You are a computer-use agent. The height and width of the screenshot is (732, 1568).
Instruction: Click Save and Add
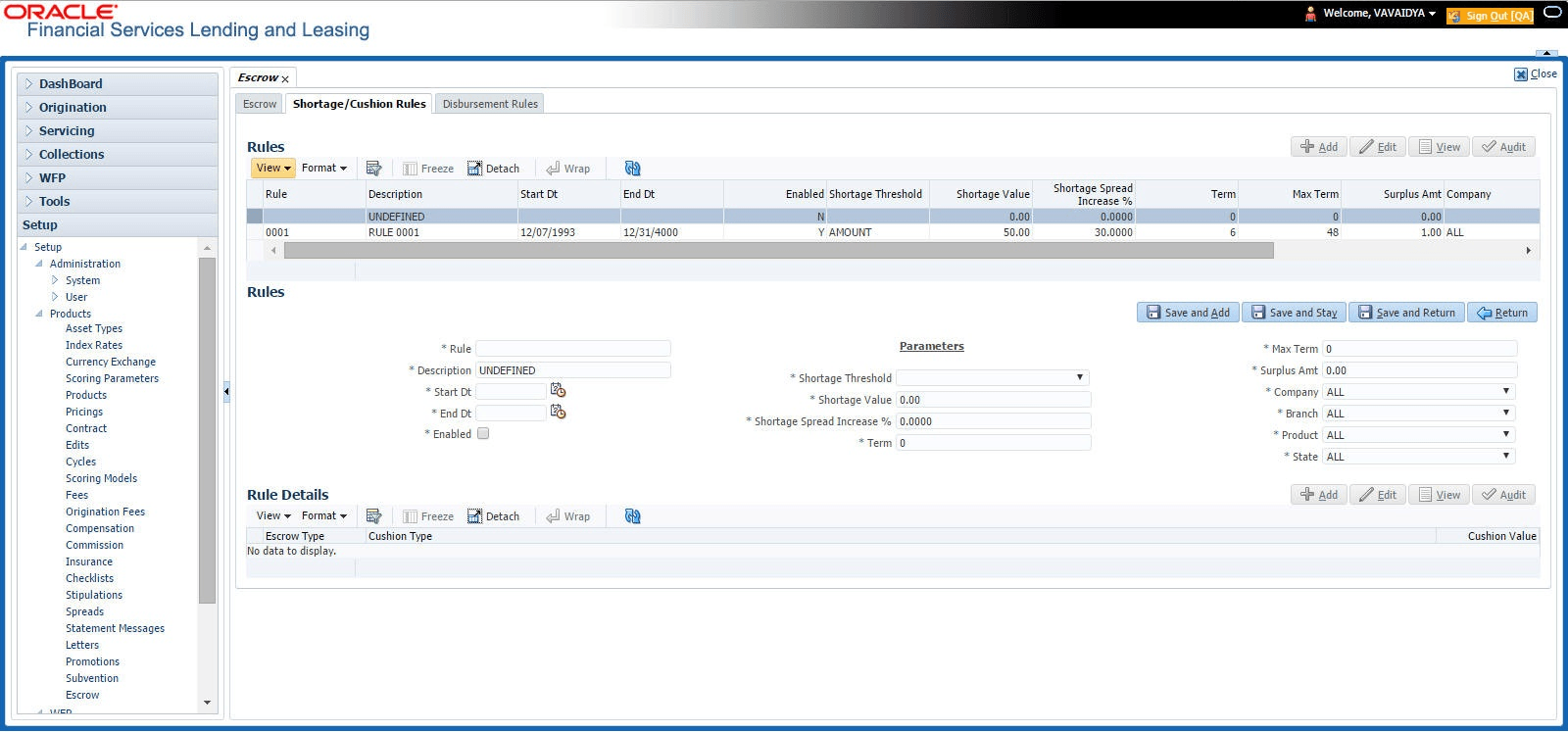(1188, 313)
